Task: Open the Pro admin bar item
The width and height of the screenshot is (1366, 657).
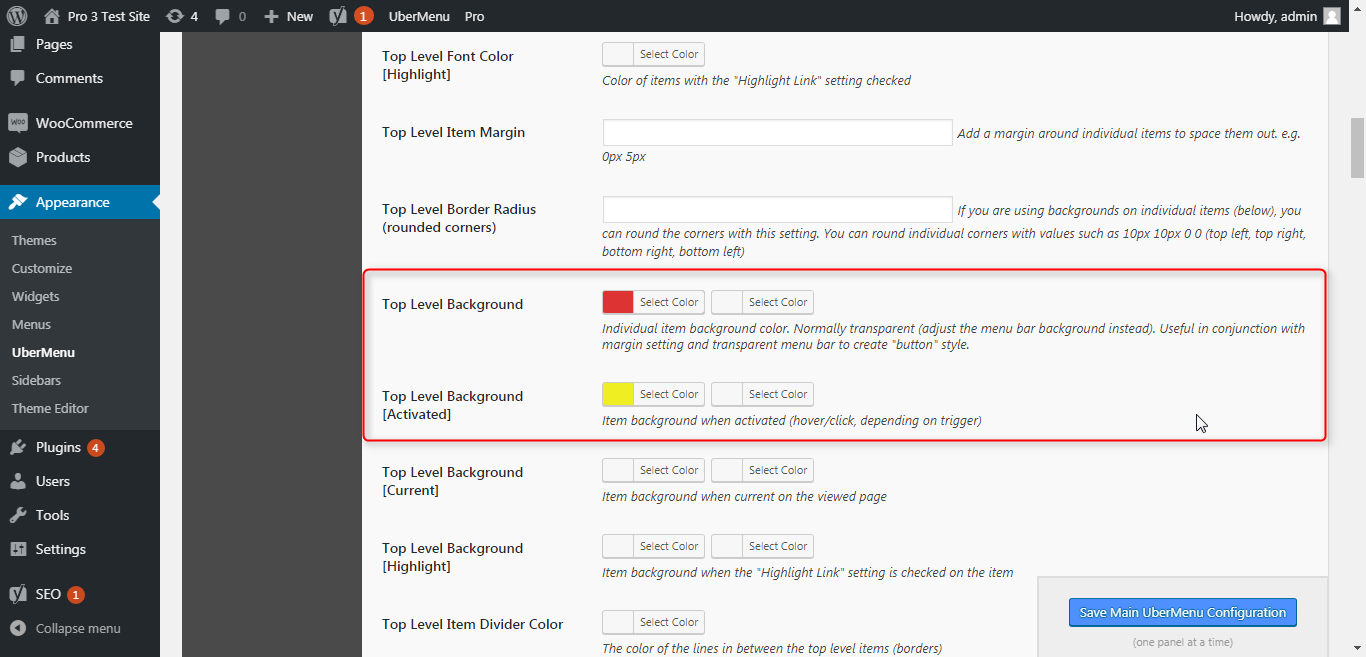Action: pyautogui.click(x=475, y=16)
